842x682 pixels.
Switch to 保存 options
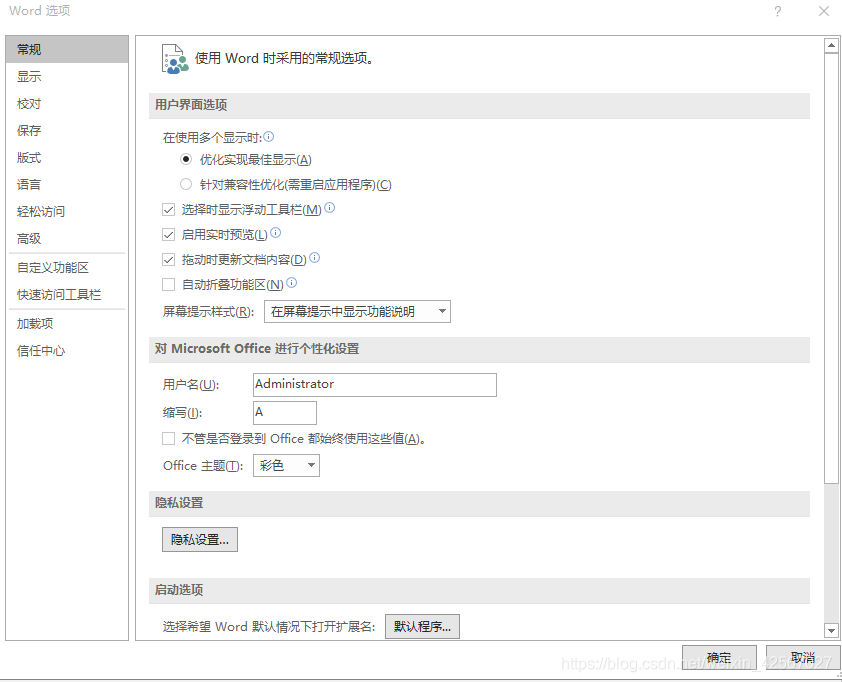pyautogui.click(x=67, y=130)
